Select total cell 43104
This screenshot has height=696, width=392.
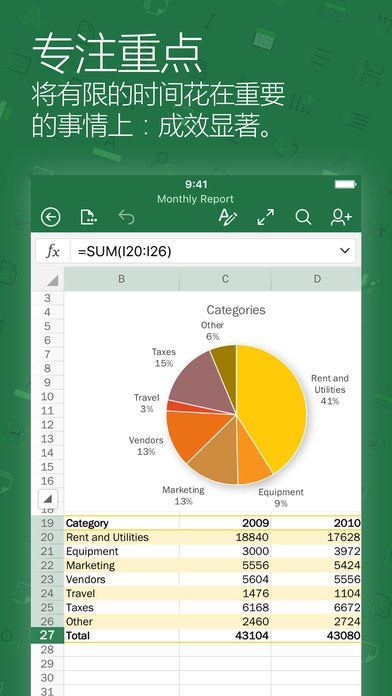225,636
